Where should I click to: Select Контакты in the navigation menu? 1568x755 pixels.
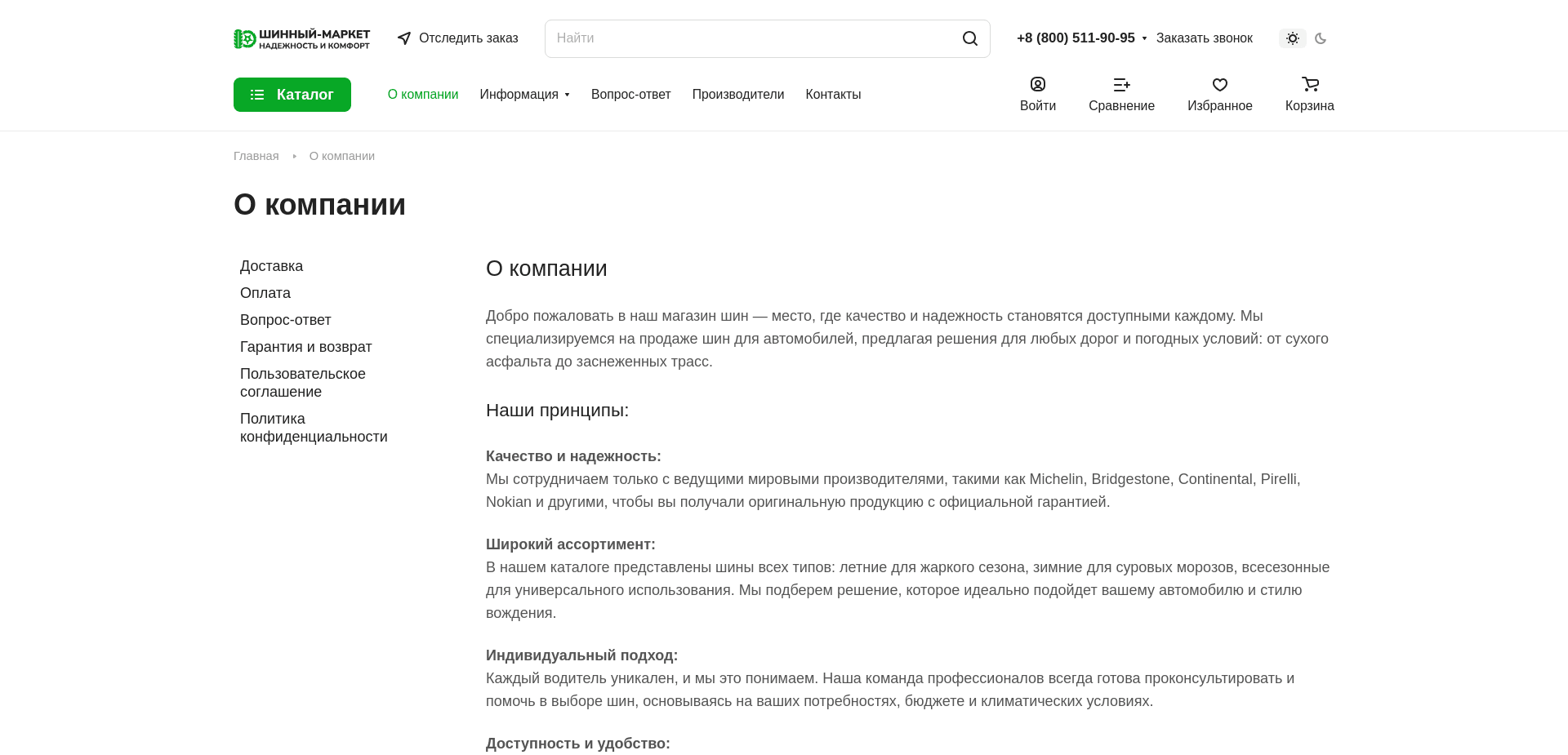[833, 94]
